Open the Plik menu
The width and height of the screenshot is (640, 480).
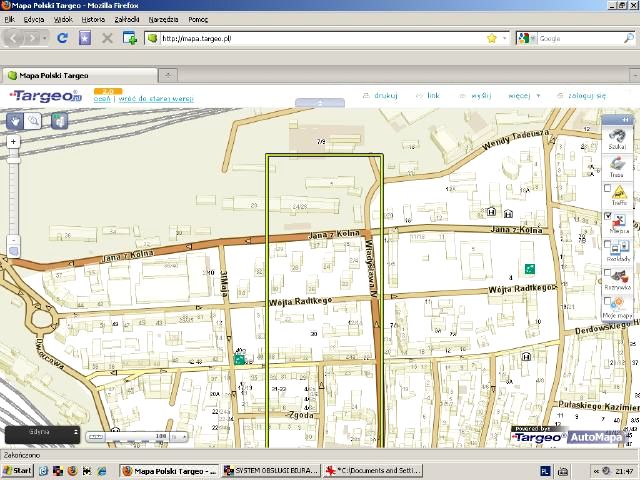coord(9,19)
